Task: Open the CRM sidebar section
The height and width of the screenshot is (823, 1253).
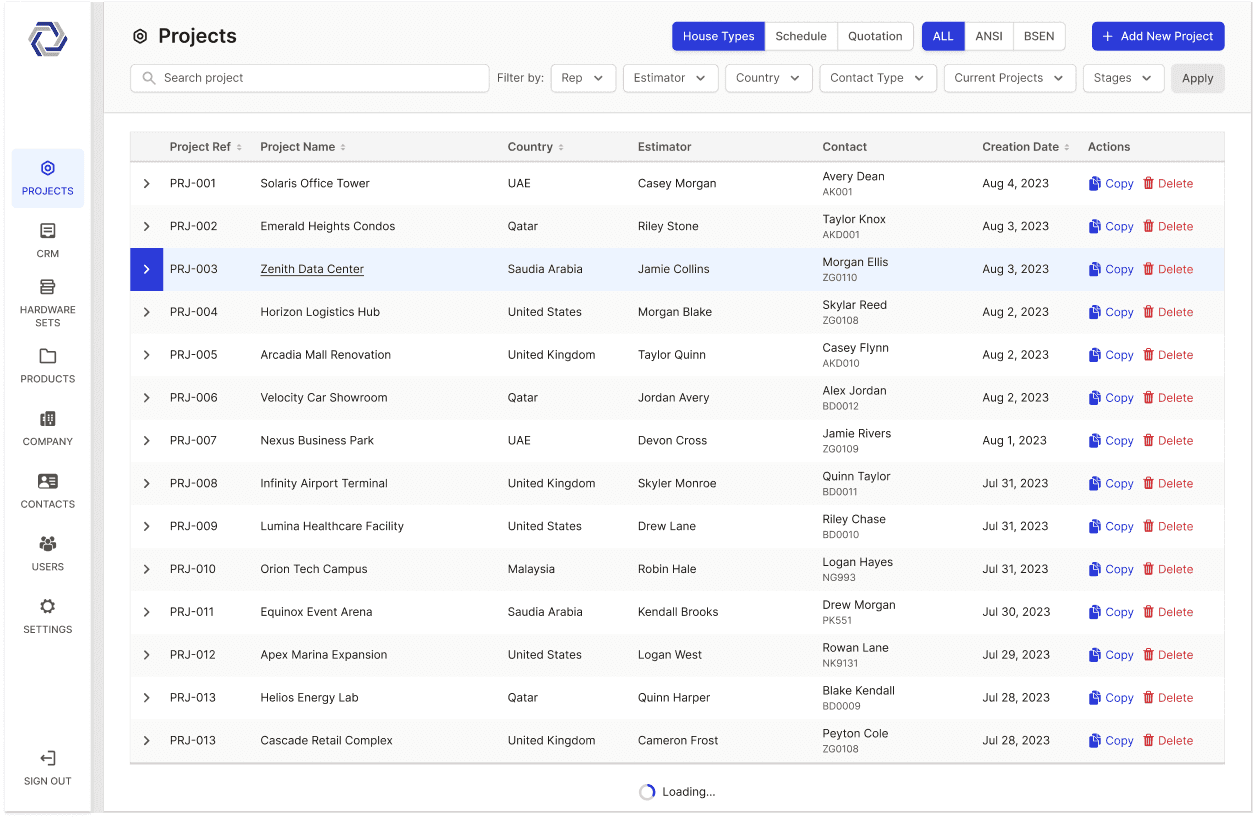Action: point(48,241)
